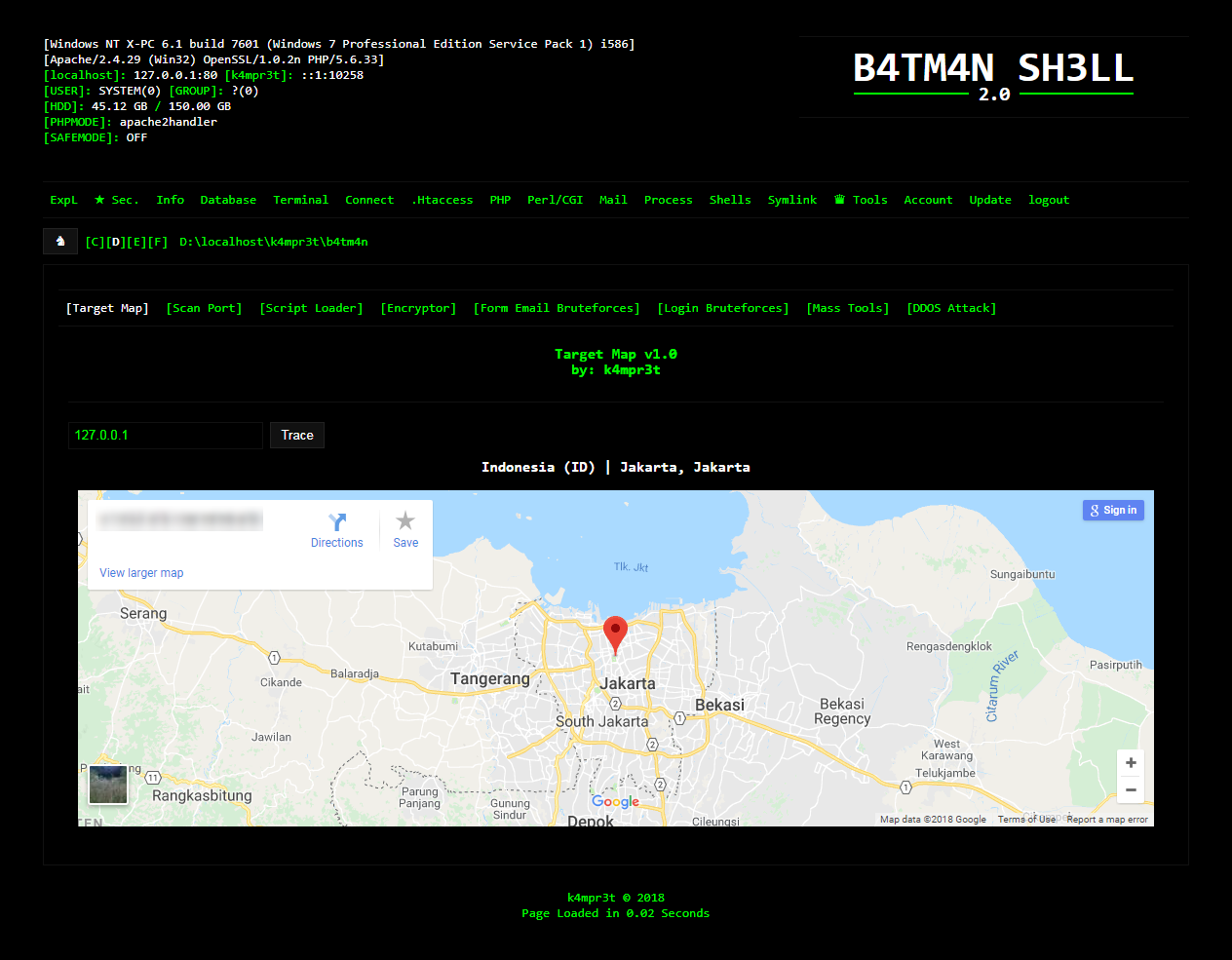This screenshot has height=960, width=1232.
Task: Click the k4mpr3t folder in path
Action: point(294,242)
